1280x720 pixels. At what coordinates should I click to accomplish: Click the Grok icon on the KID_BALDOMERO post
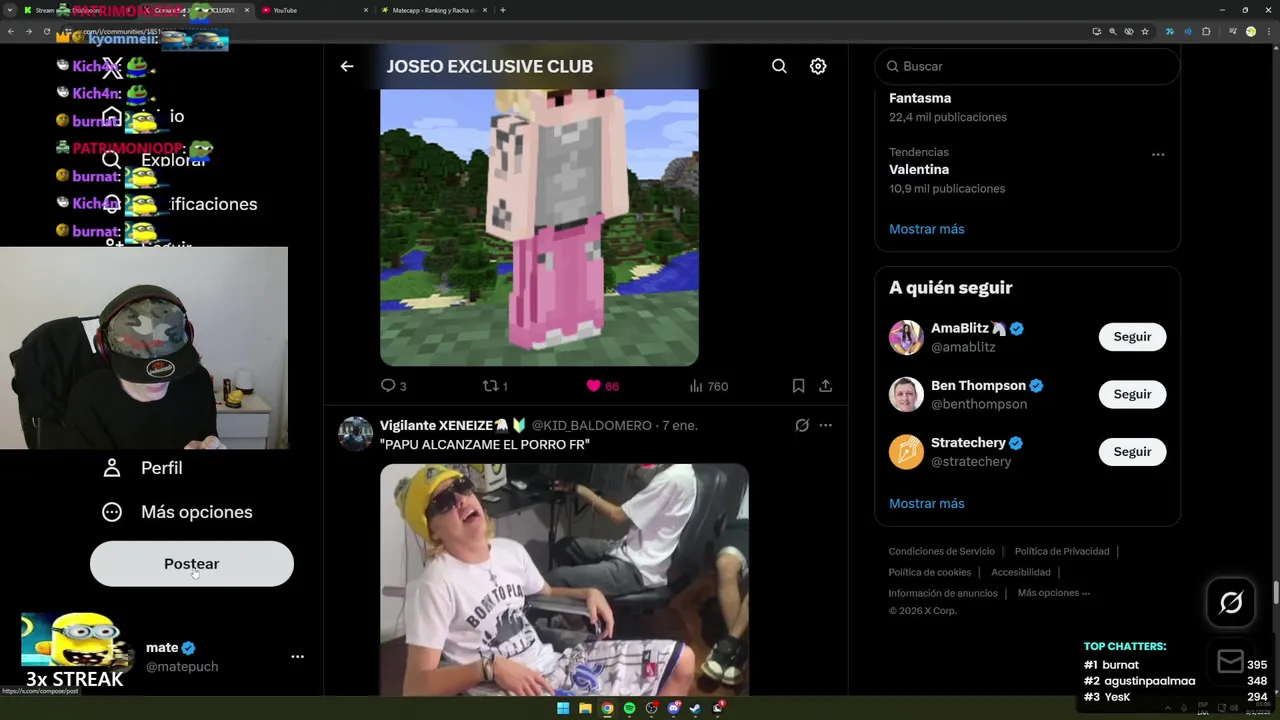tap(802, 425)
